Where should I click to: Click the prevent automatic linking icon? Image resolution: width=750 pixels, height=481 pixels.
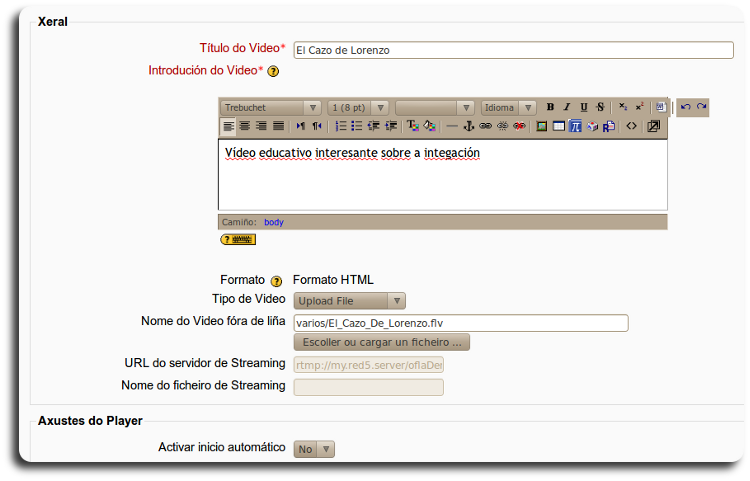click(x=519, y=126)
